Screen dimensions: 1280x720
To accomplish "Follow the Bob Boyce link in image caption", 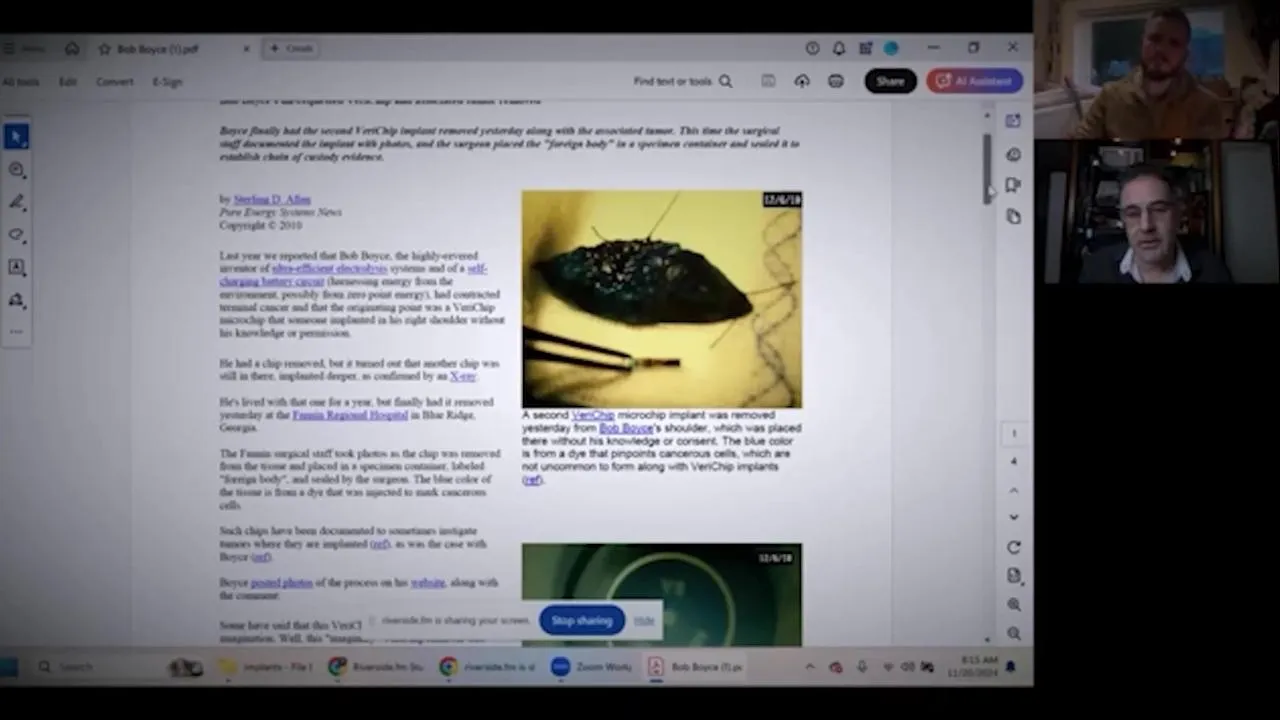I will click(626, 428).
